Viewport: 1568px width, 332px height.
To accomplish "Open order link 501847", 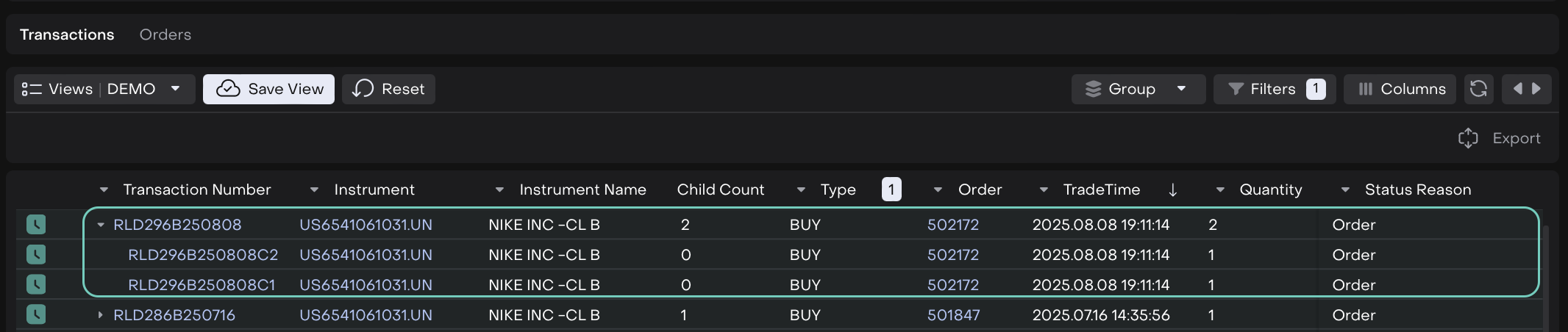I will (953, 315).
